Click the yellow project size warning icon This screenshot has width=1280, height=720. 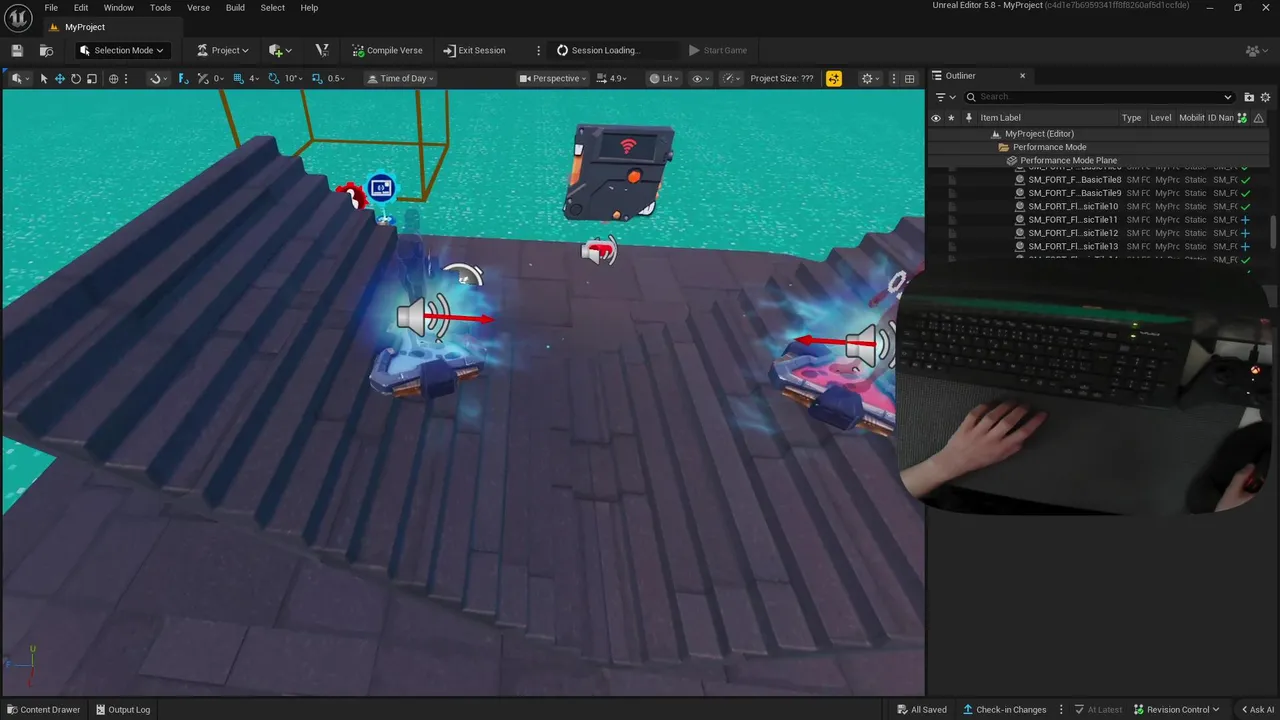(834, 78)
